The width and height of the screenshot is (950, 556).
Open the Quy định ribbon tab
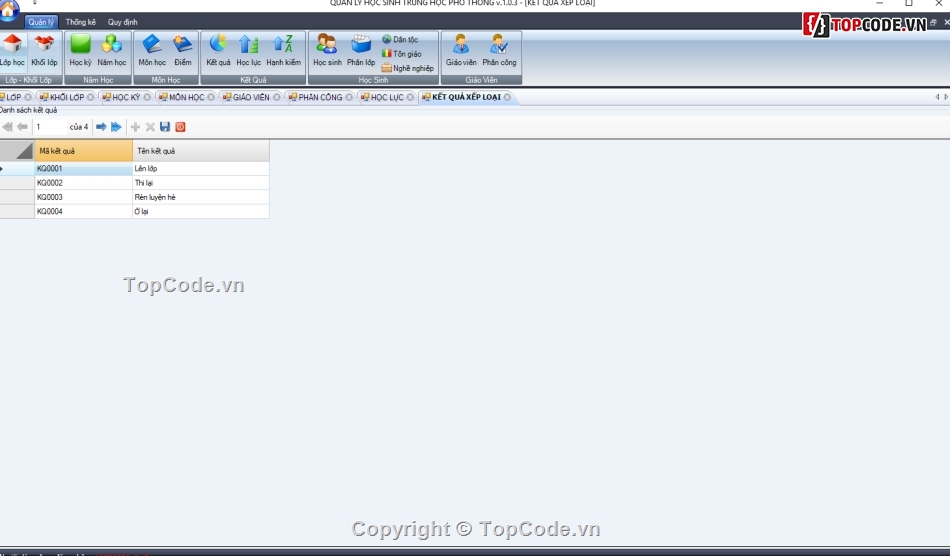pyautogui.click(x=123, y=22)
